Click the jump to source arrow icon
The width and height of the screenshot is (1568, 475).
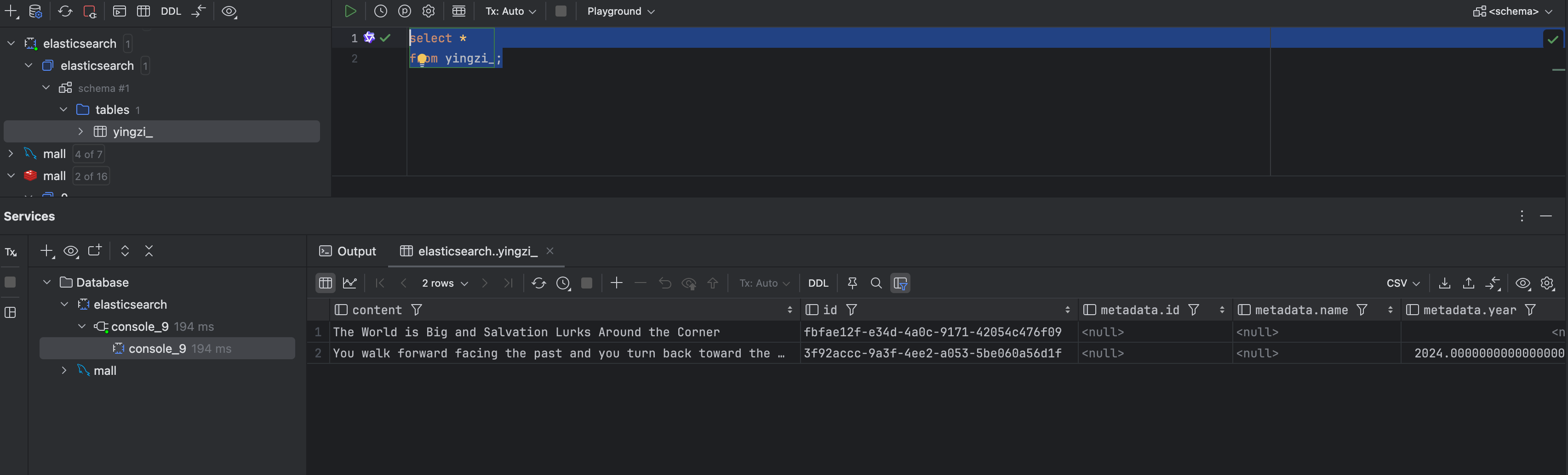point(199,11)
